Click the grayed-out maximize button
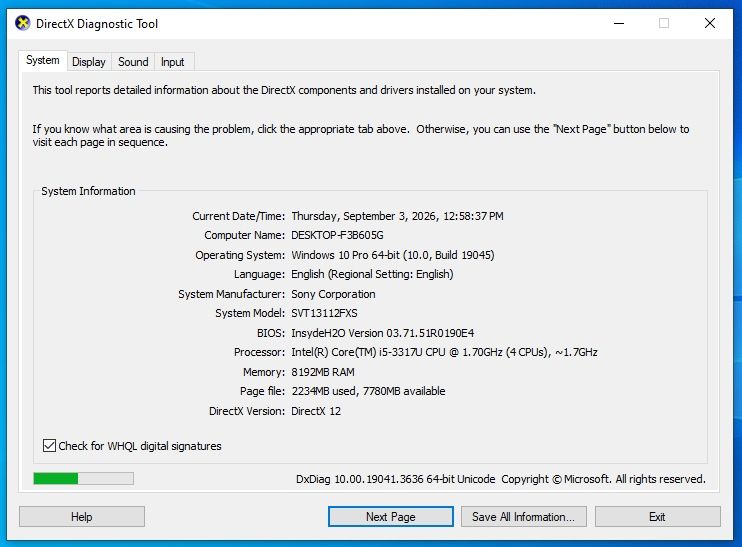This screenshot has width=742, height=547. click(x=664, y=23)
